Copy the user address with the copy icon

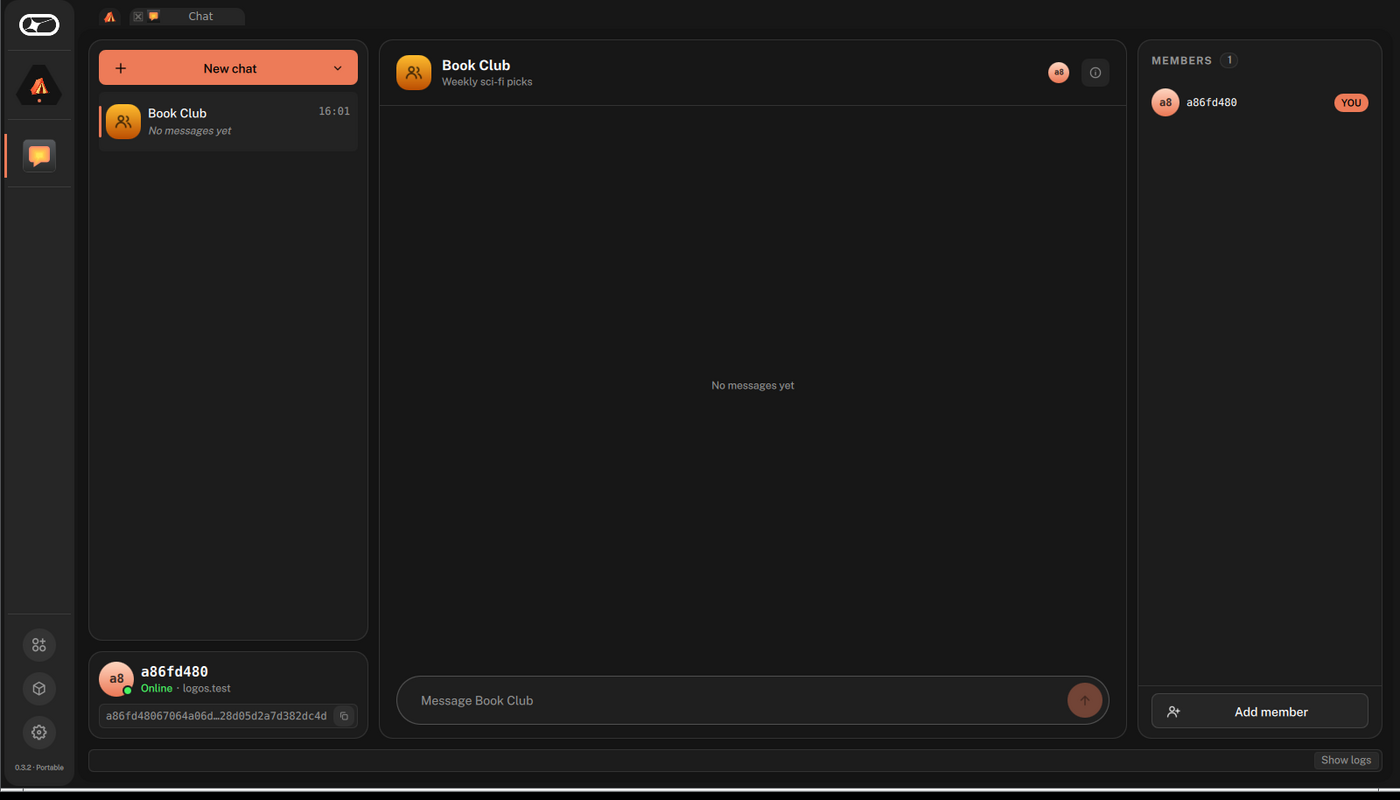pos(344,716)
